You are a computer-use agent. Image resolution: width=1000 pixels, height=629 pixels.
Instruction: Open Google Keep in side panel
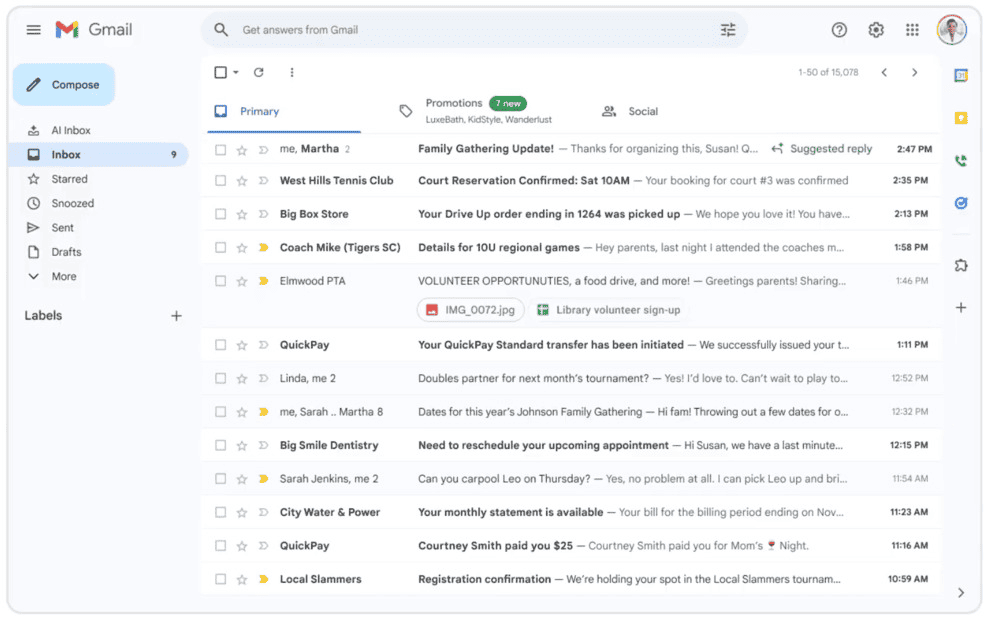point(961,118)
